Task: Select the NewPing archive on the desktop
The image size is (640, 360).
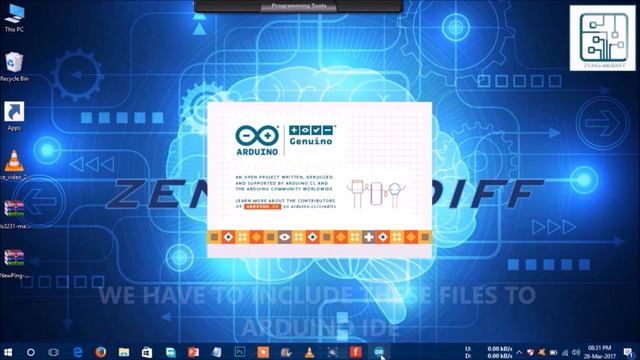Action: (14, 263)
